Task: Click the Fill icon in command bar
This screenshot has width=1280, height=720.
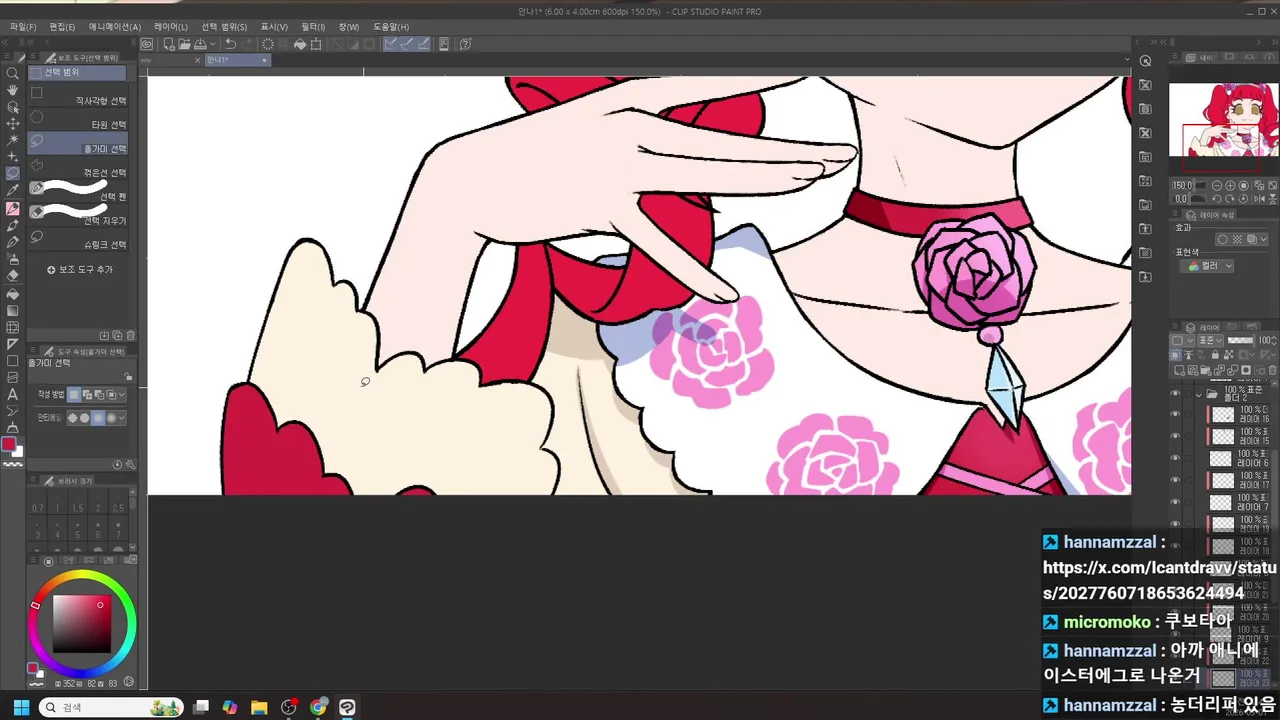Action: pos(299,44)
